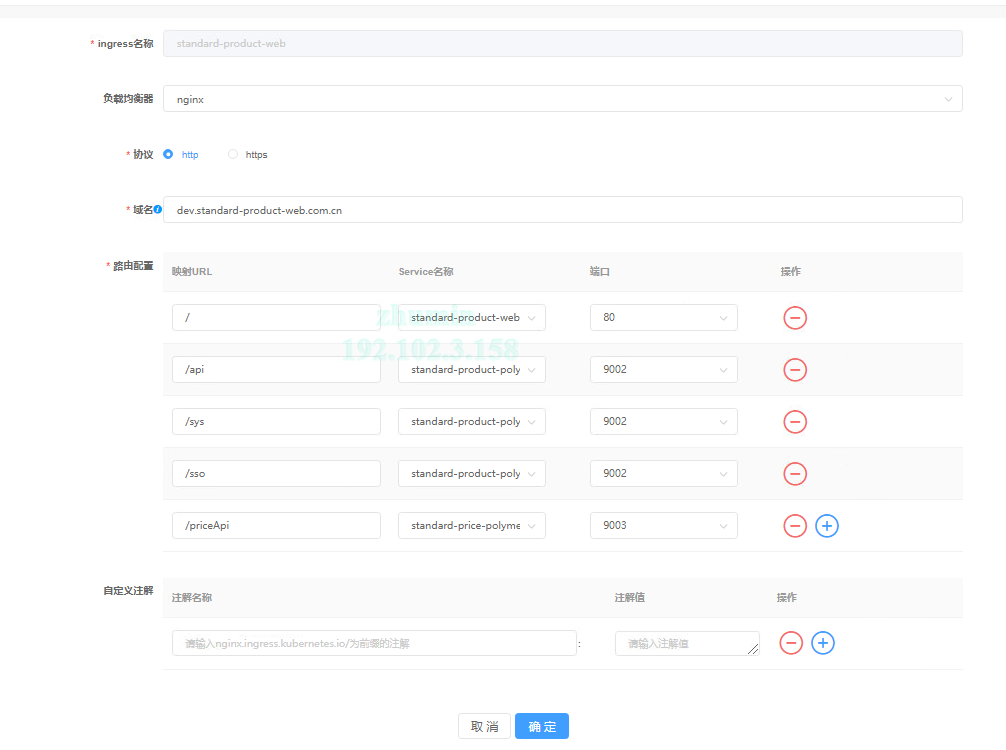The image size is (1006, 750).
Task: Remove the custom annotation row
Action: coord(790,643)
